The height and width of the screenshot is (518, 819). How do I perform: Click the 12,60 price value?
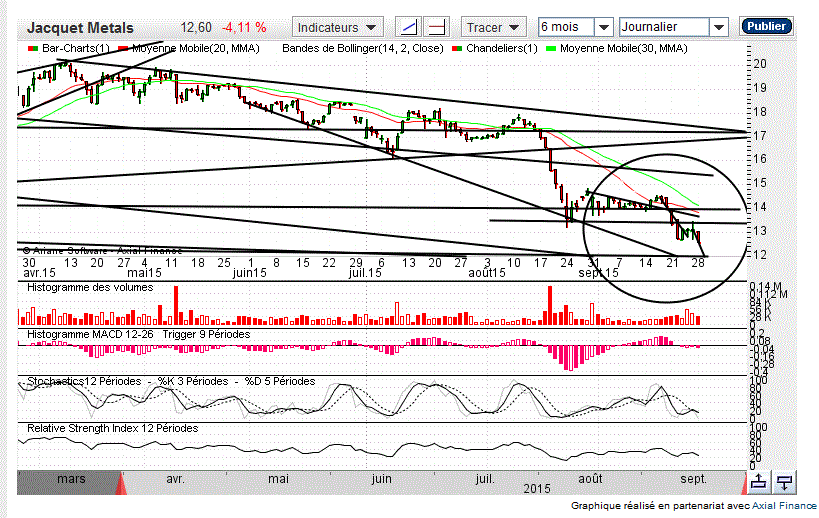click(x=196, y=28)
